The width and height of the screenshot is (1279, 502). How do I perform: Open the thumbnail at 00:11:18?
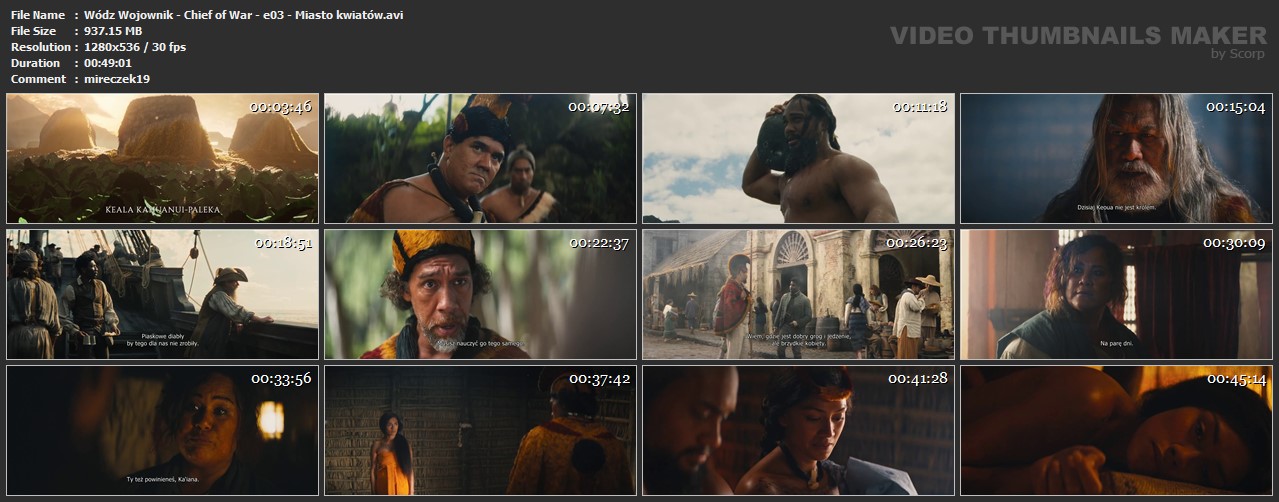pyautogui.click(x=798, y=158)
